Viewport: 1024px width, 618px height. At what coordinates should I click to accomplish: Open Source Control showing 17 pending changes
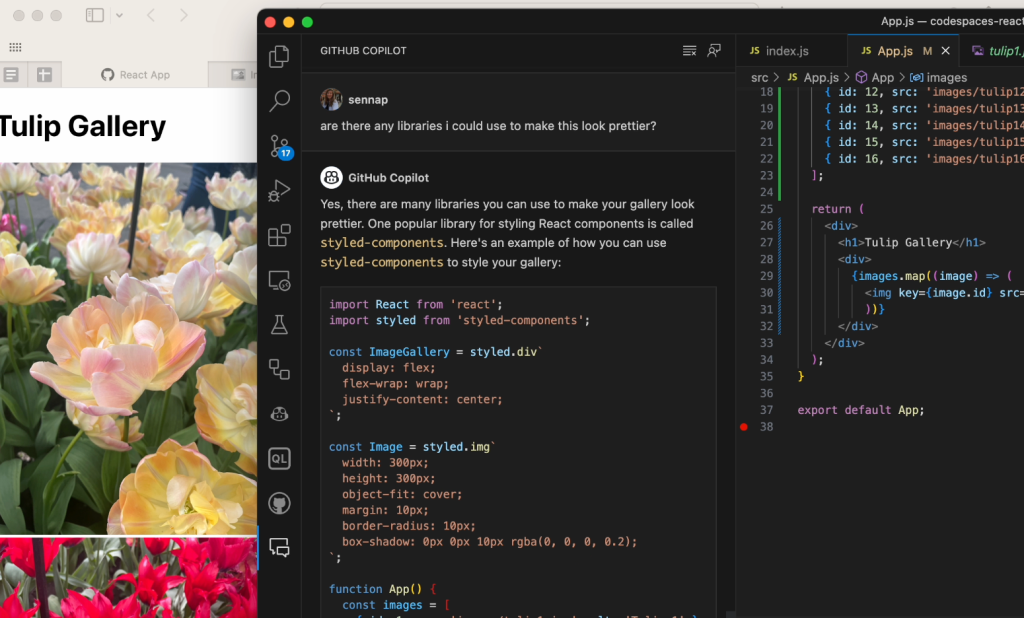click(x=279, y=146)
